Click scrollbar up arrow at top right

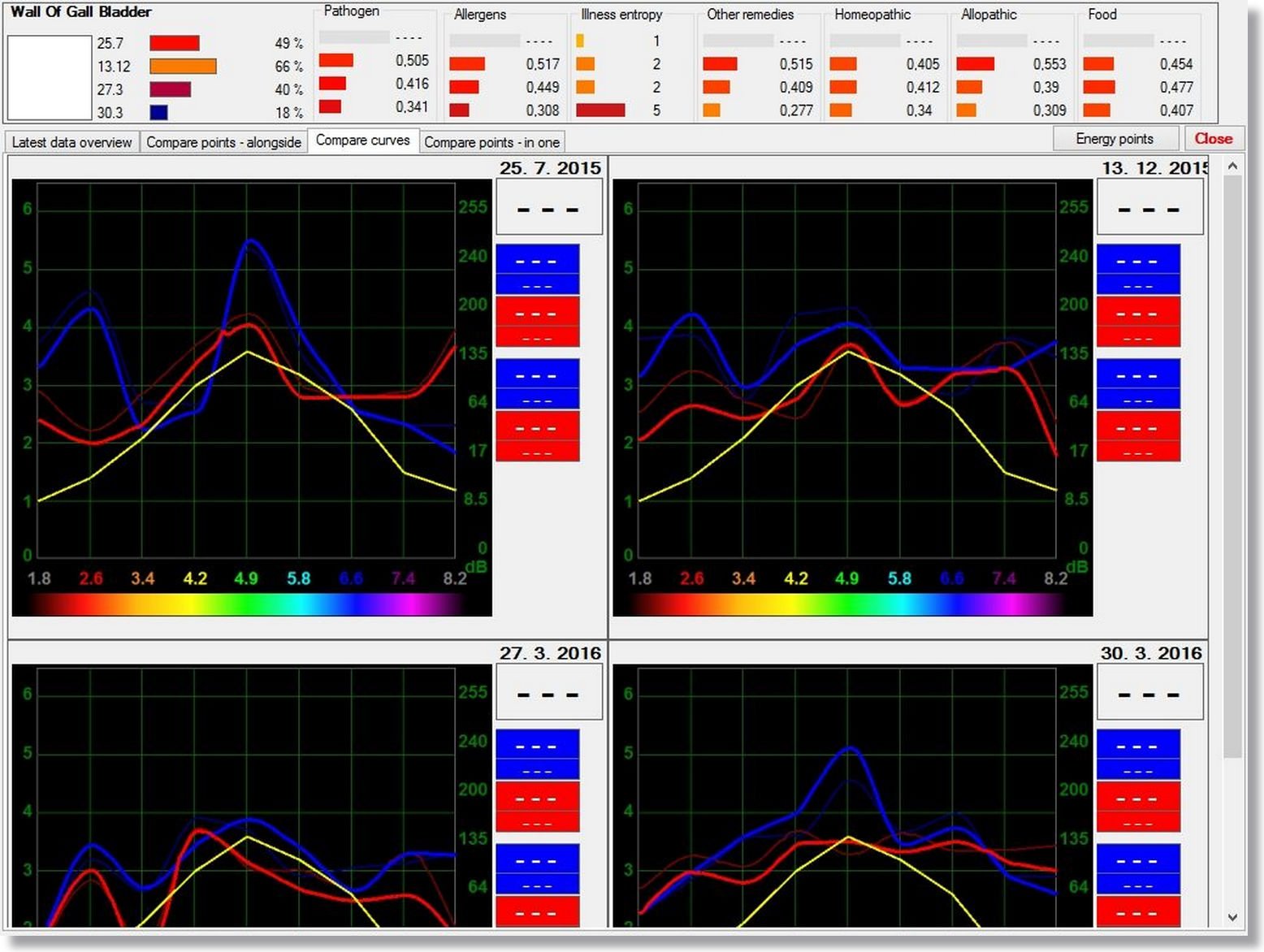[1232, 167]
